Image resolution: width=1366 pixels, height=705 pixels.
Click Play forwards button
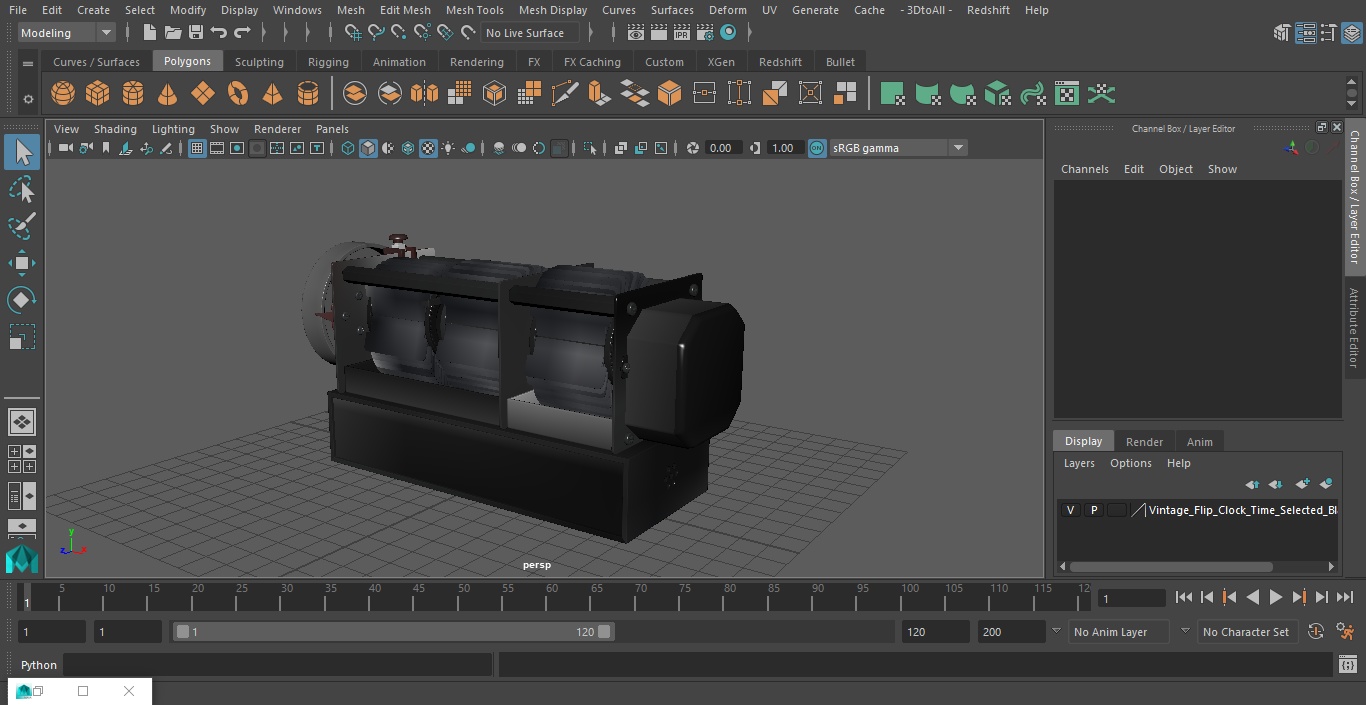tap(1275, 597)
